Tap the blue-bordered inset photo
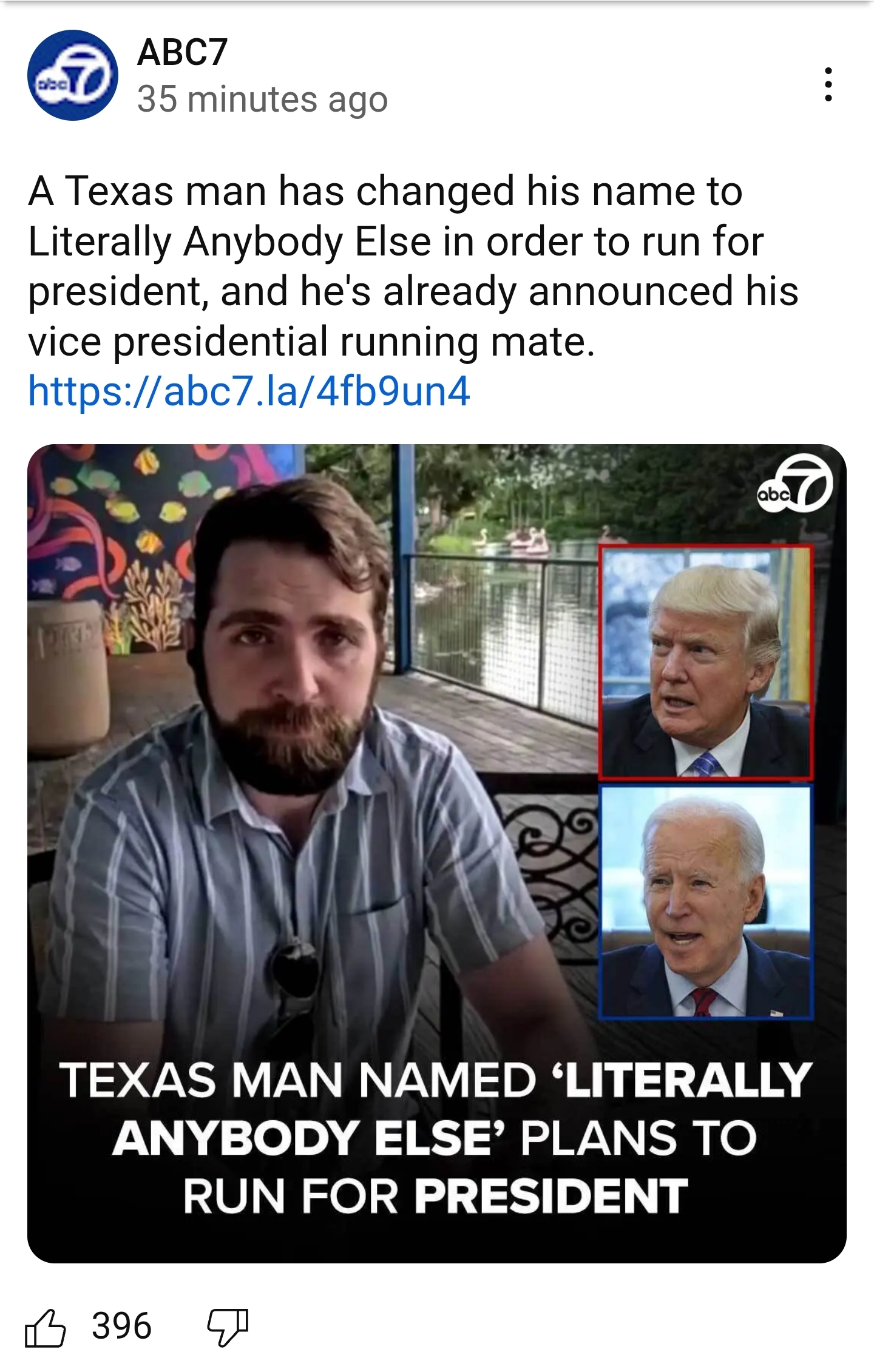Image resolution: width=874 pixels, height=1372 pixels. pyautogui.click(x=705, y=902)
